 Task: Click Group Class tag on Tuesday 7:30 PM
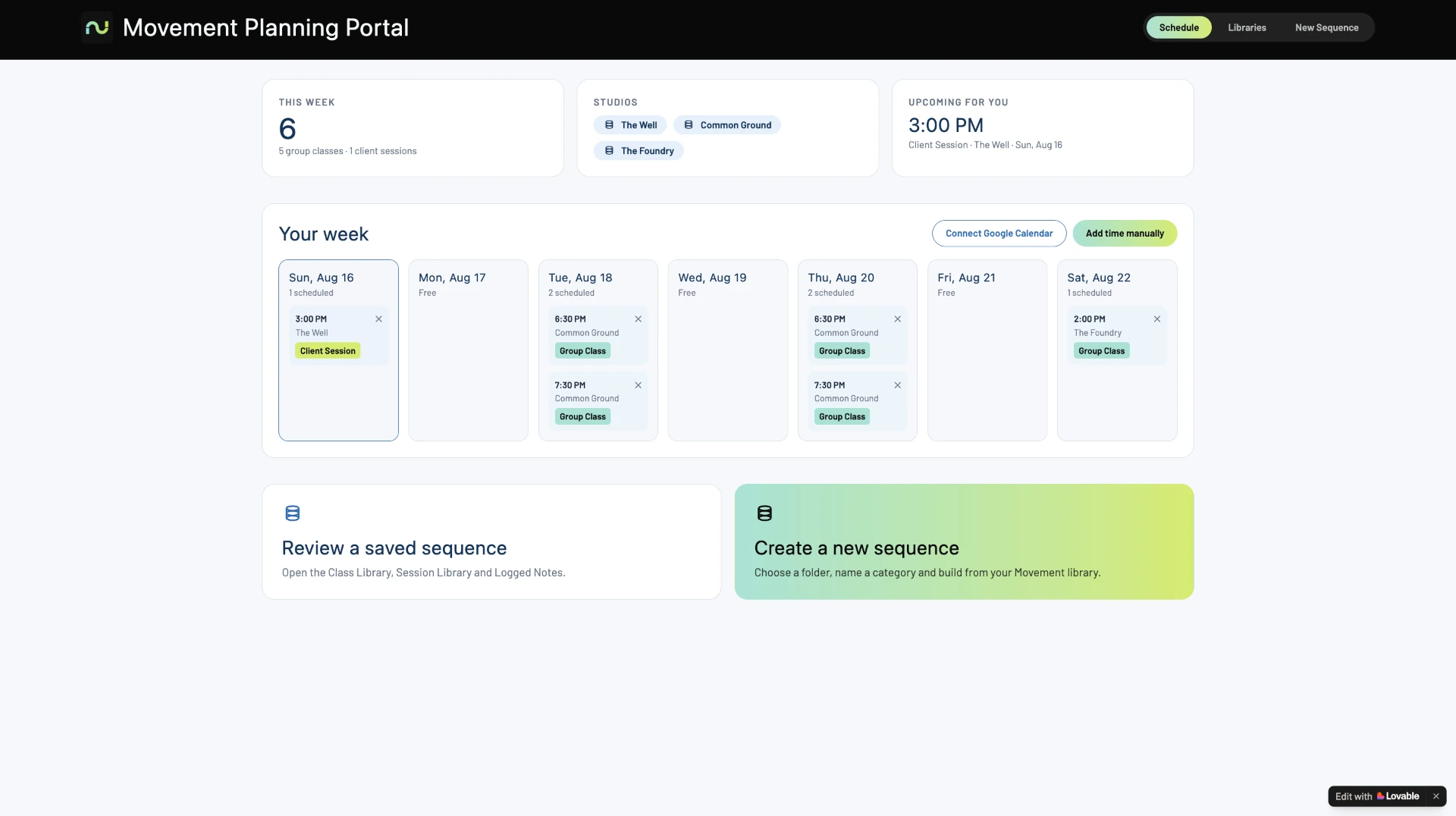pyautogui.click(x=582, y=417)
